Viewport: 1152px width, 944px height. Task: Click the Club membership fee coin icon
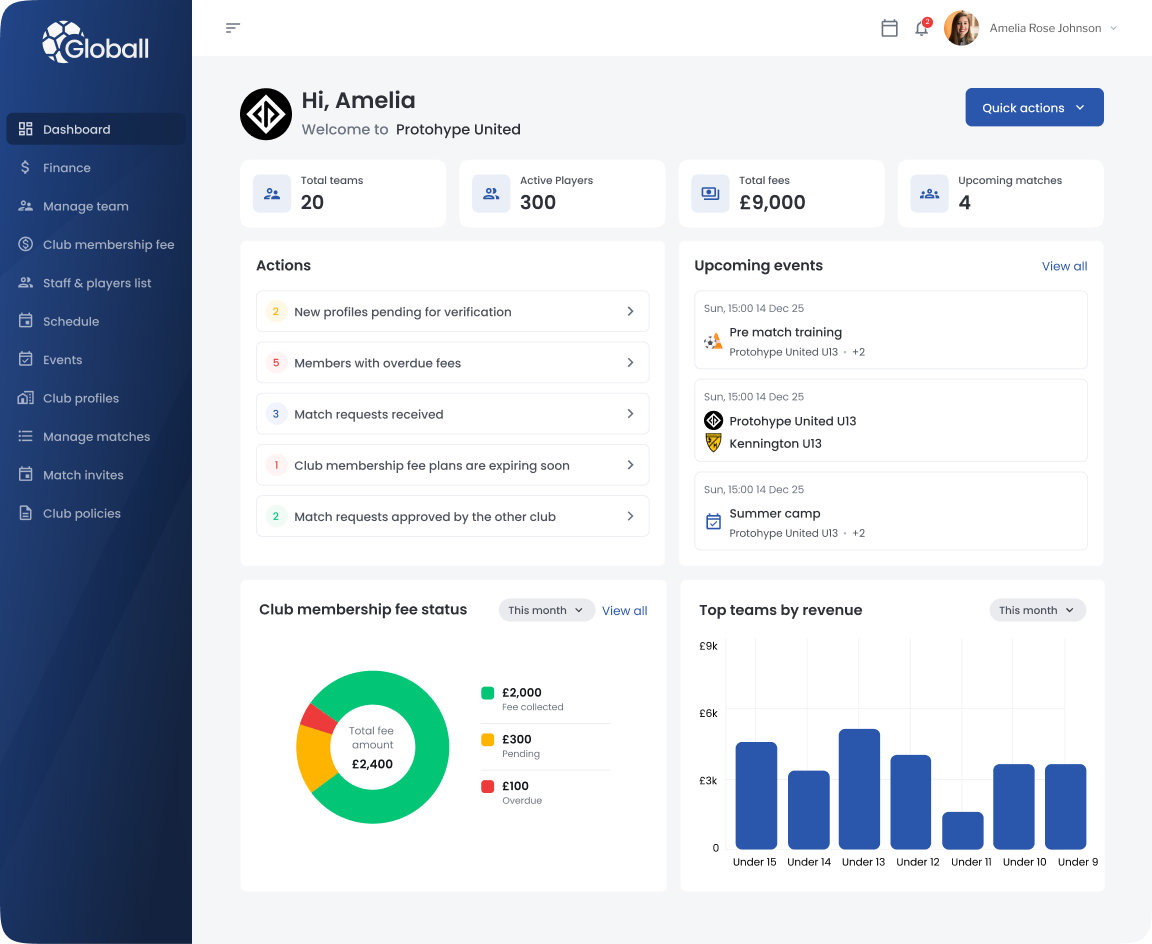26,244
